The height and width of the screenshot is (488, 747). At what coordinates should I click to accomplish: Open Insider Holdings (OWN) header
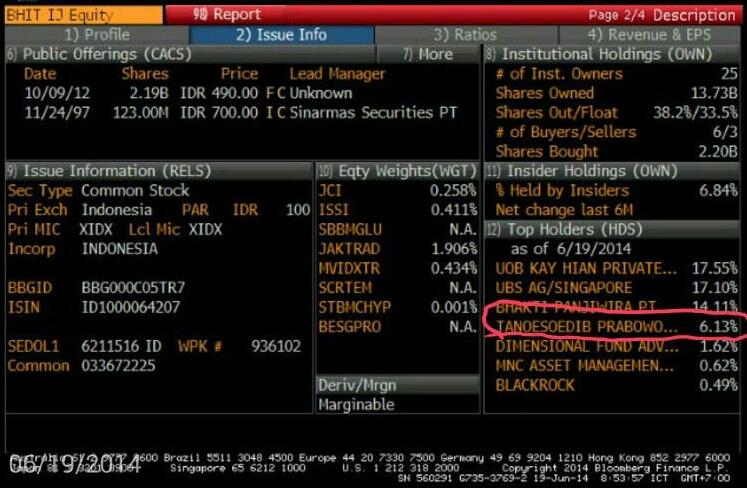pyautogui.click(x=612, y=171)
